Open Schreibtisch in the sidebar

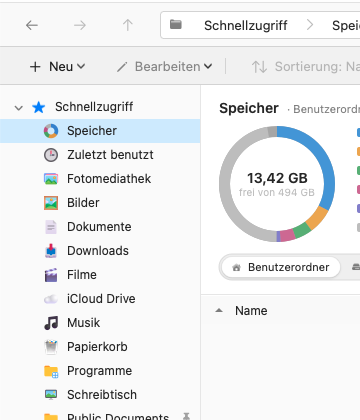[100, 395]
